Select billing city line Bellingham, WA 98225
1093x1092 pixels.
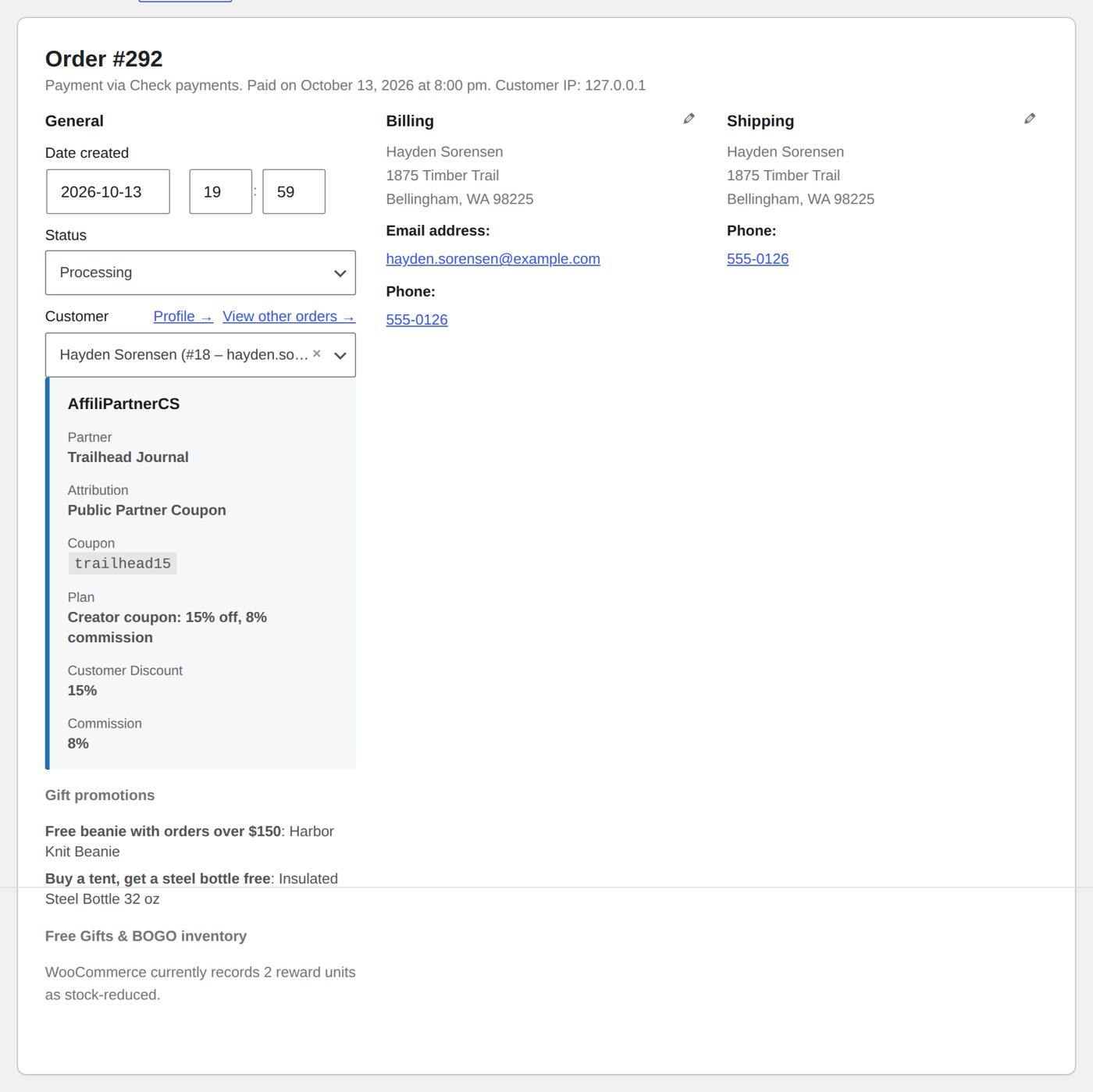click(460, 199)
